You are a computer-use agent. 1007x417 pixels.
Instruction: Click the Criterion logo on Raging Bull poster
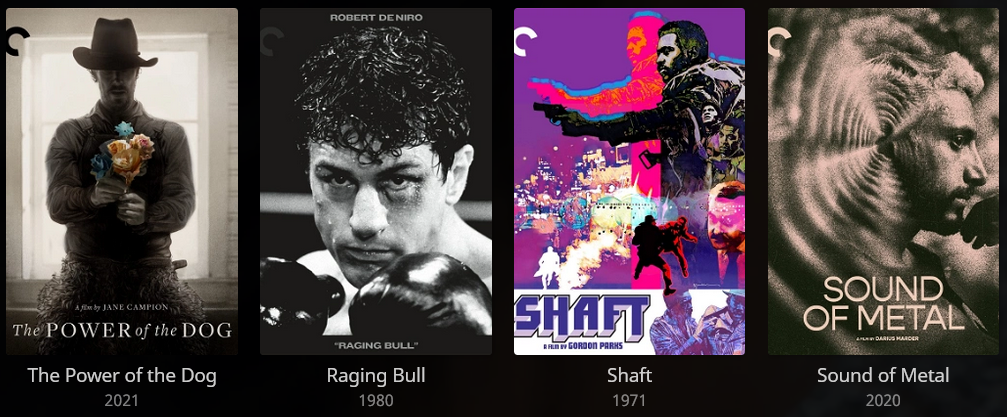tap(272, 42)
